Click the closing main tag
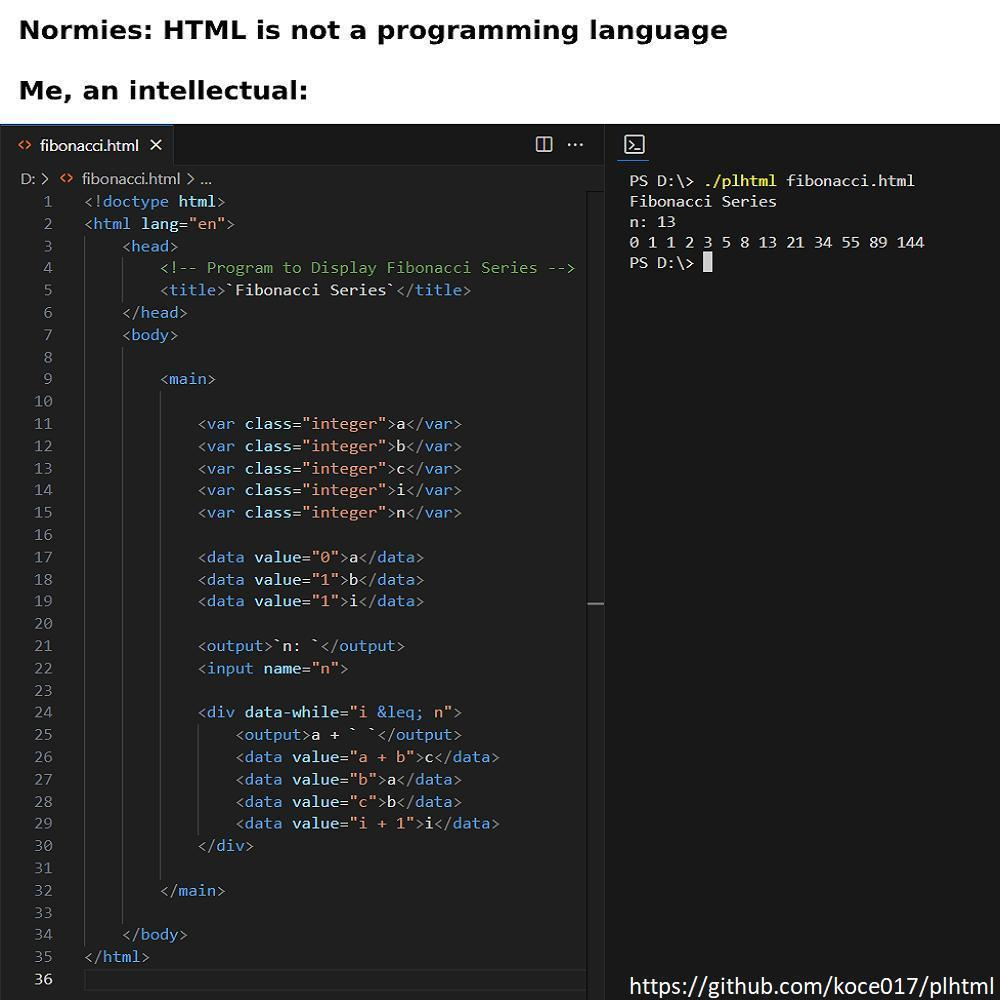The width and height of the screenshot is (1000, 1000). pyautogui.click(x=193, y=890)
